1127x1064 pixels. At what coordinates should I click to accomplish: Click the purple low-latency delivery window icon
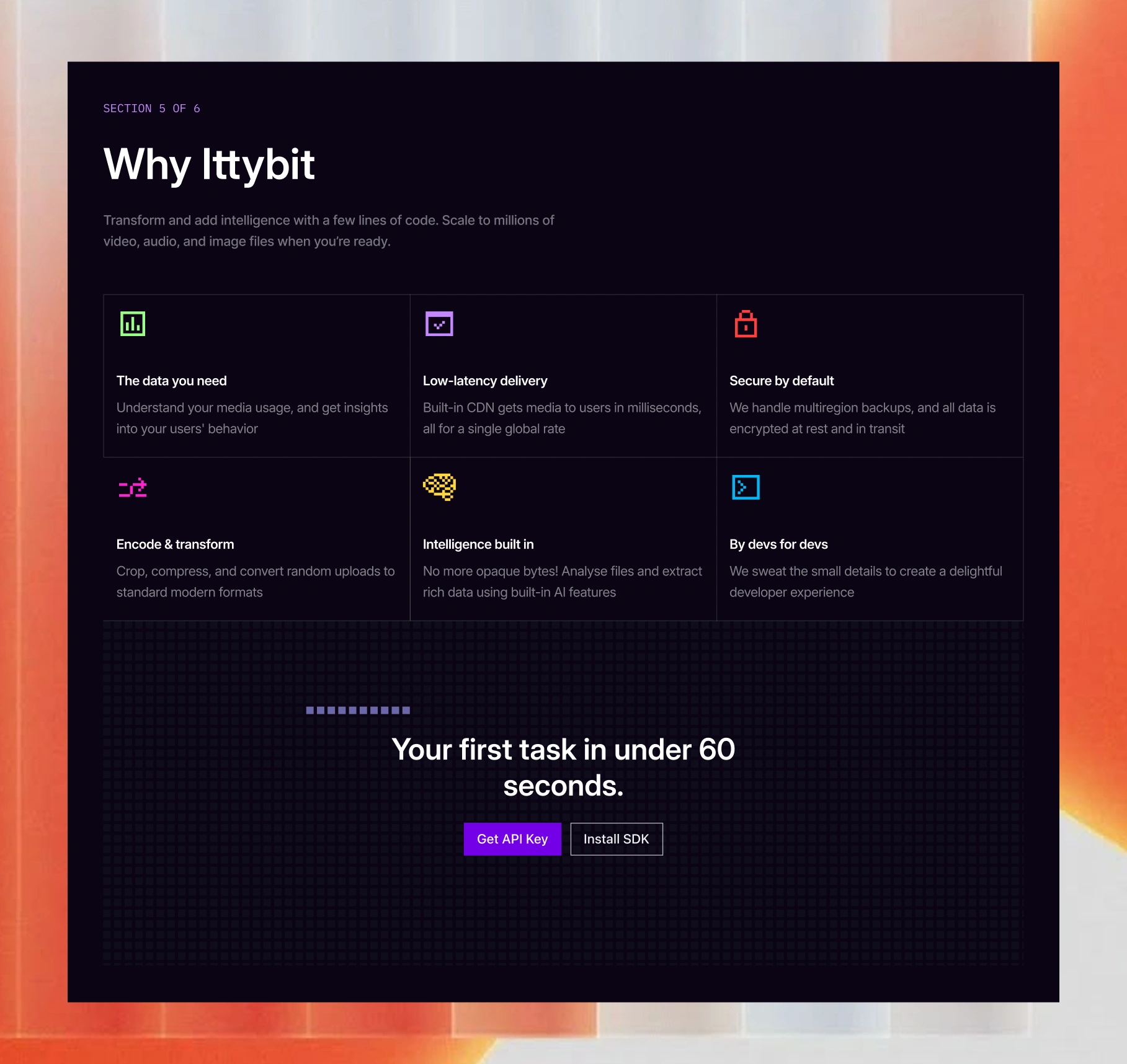439,324
